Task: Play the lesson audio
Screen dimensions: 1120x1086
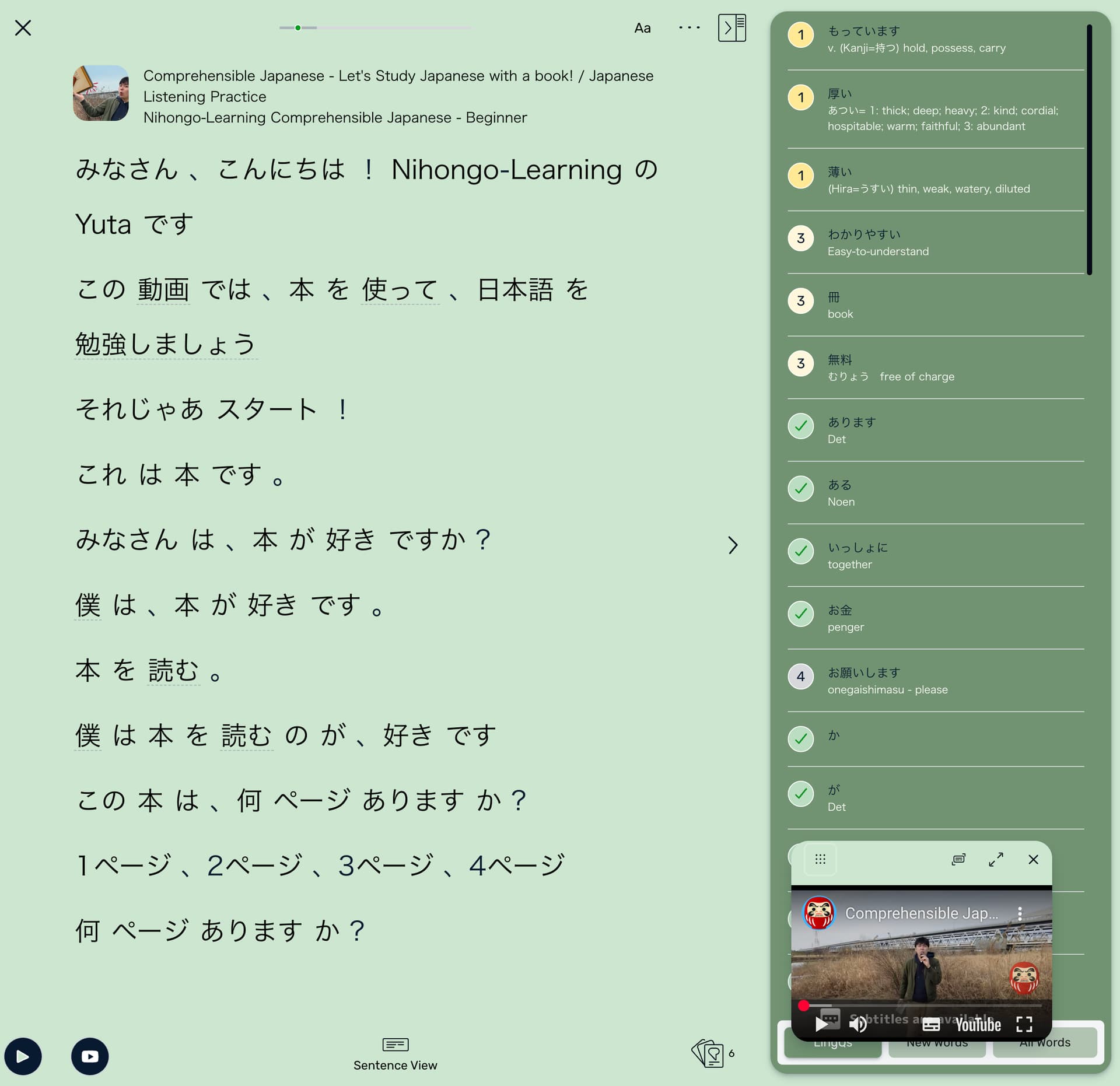Action: point(23,1056)
